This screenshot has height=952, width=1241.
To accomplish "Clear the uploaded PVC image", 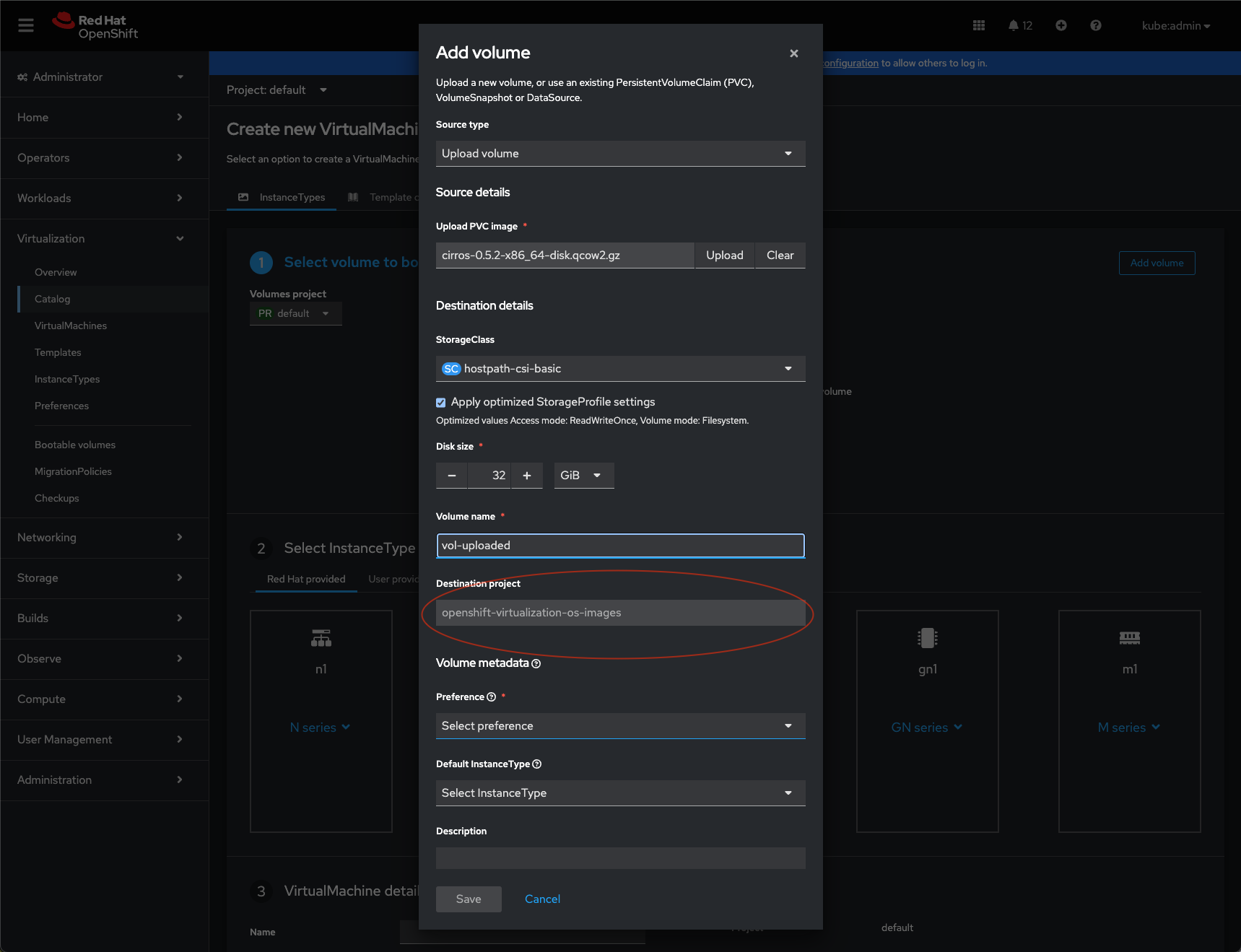I will point(780,256).
